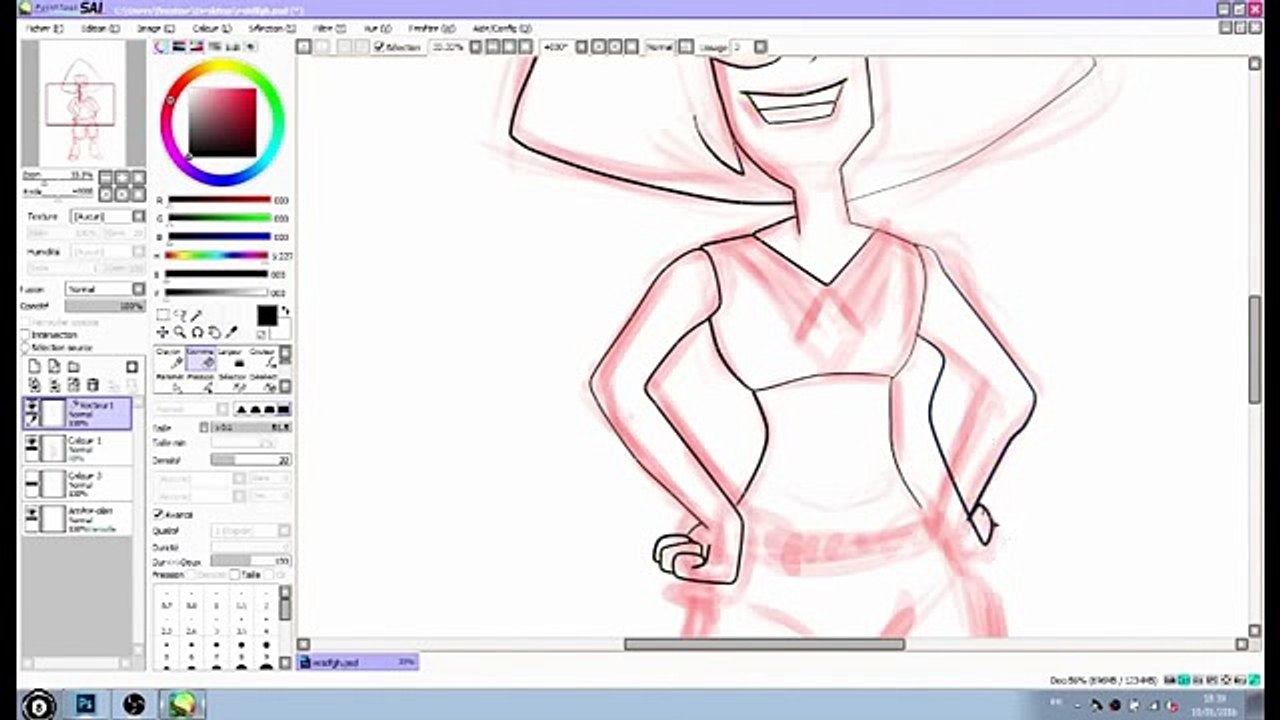
Task: Open Photoshop from the taskbar
Action: tap(86, 705)
